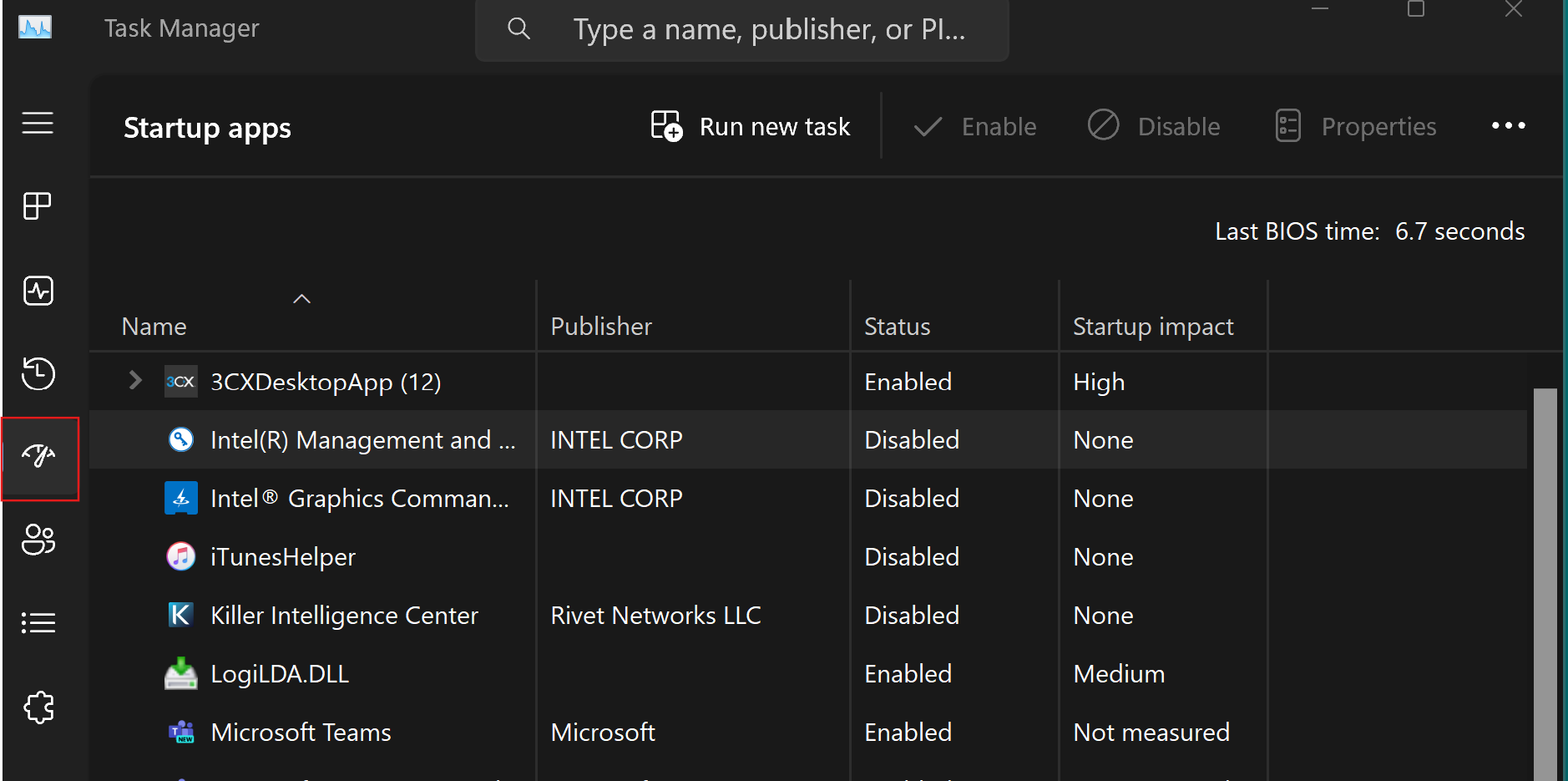Viewport: 1568px width, 781px height.
Task: Click Run new task button
Action: tap(750, 126)
